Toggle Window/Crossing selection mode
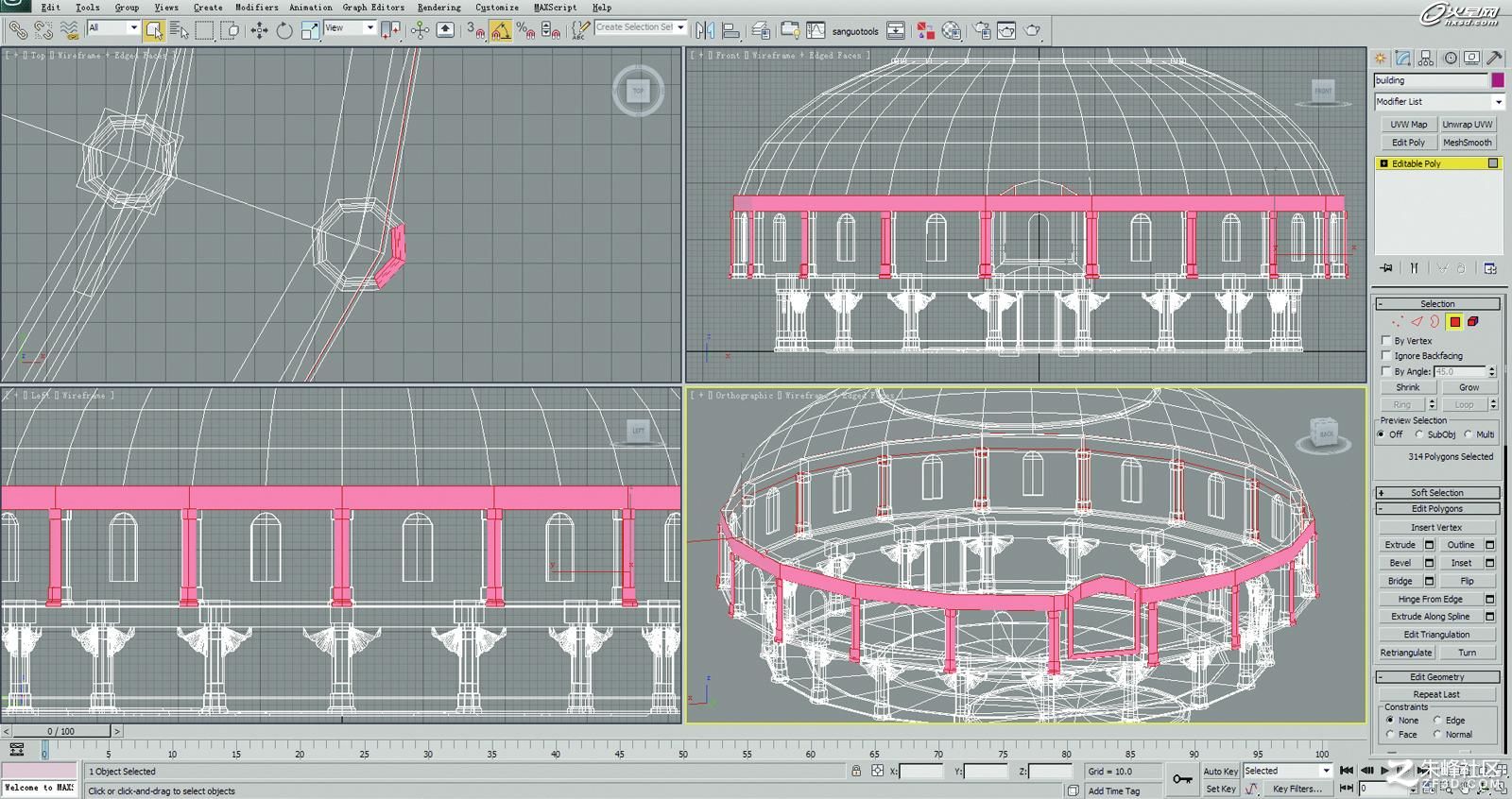 coord(230,30)
